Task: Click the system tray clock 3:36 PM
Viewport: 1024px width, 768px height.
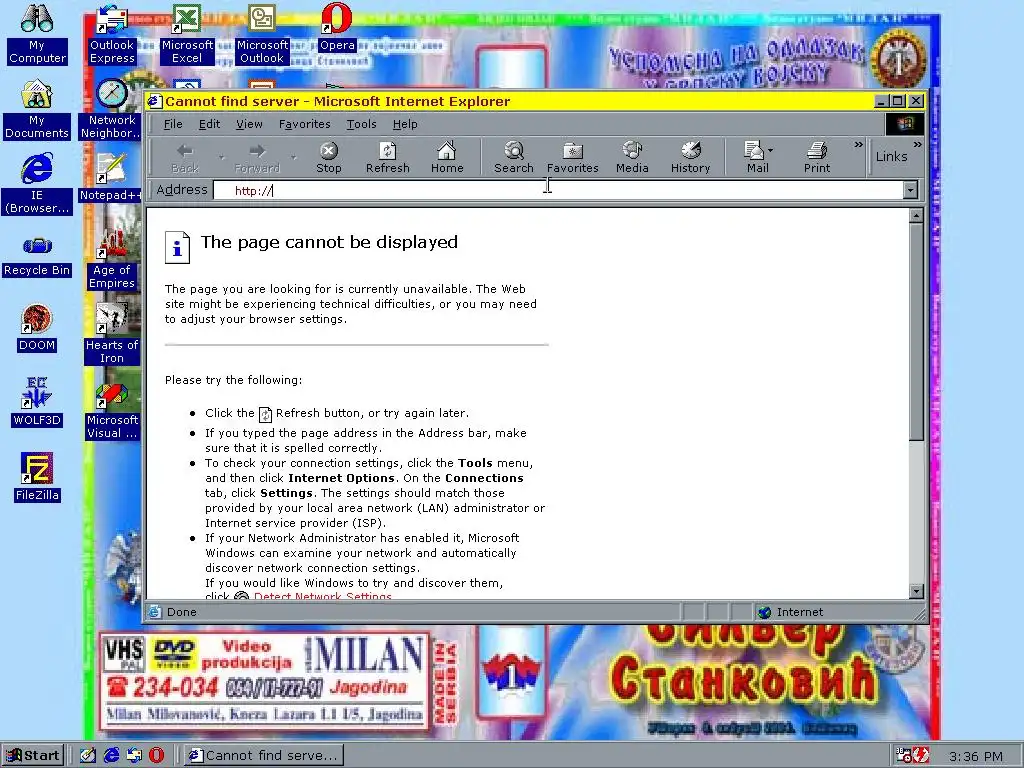Action: (976, 756)
